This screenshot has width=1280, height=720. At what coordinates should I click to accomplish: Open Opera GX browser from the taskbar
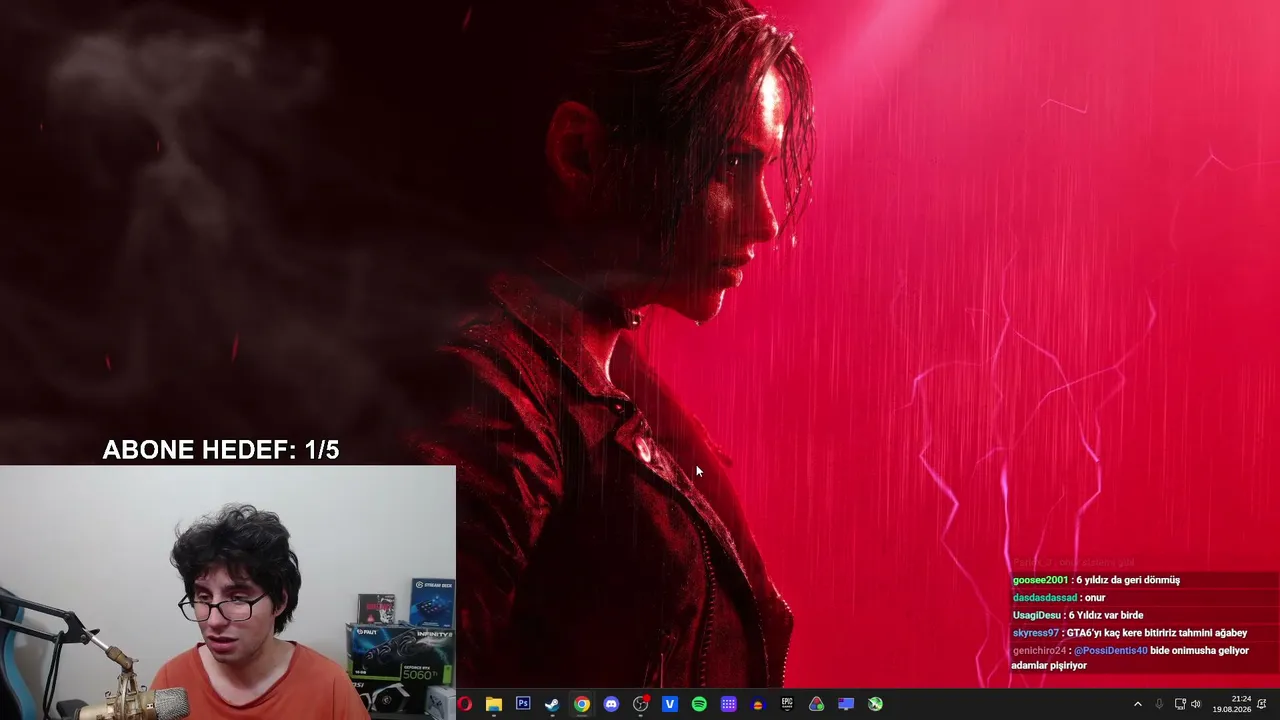click(x=464, y=704)
